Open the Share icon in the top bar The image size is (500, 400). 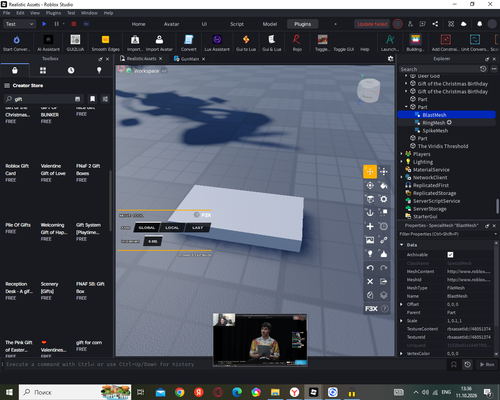435,24
